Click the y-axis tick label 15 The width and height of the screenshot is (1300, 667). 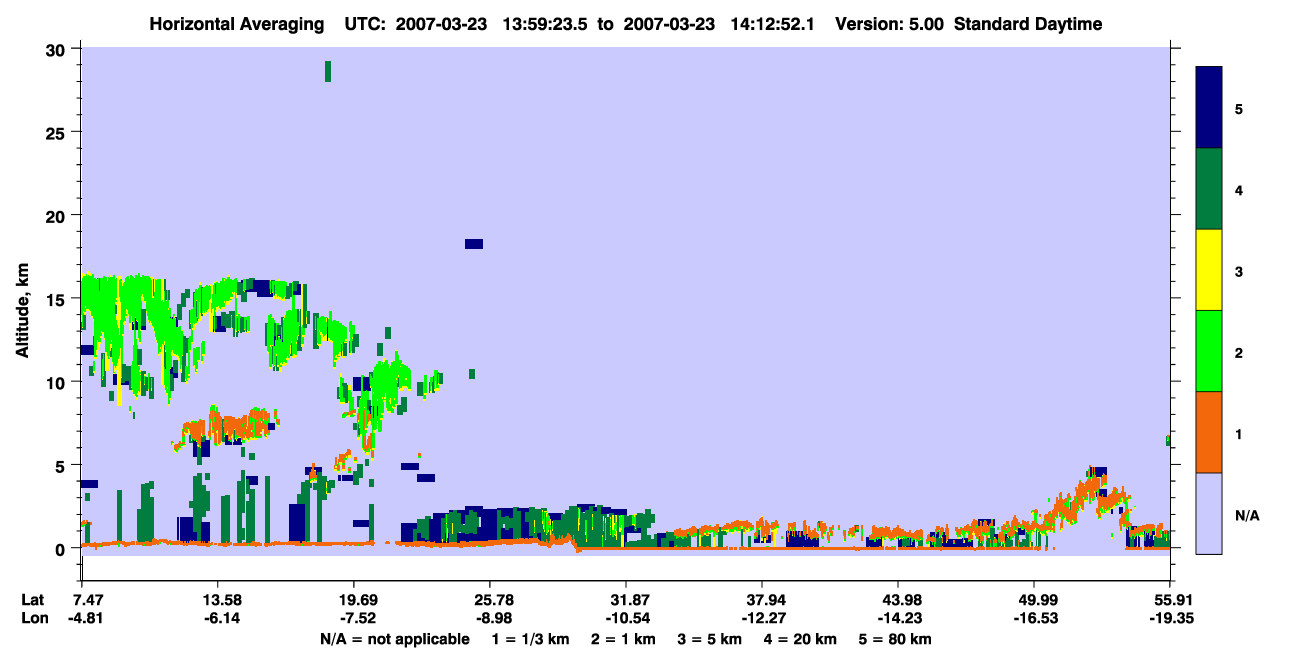coord(57,299)
